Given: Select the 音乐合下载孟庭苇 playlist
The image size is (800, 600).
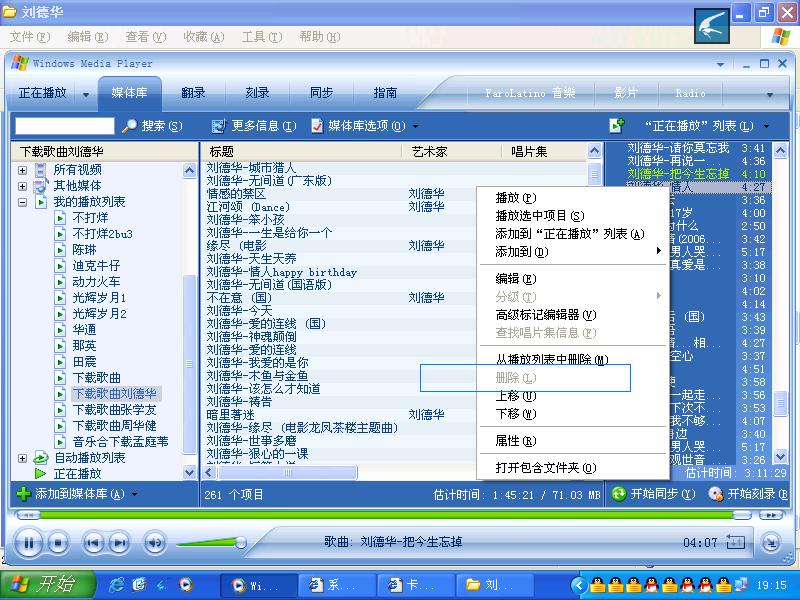Looking at the screenshot, I should pos(121,442).
